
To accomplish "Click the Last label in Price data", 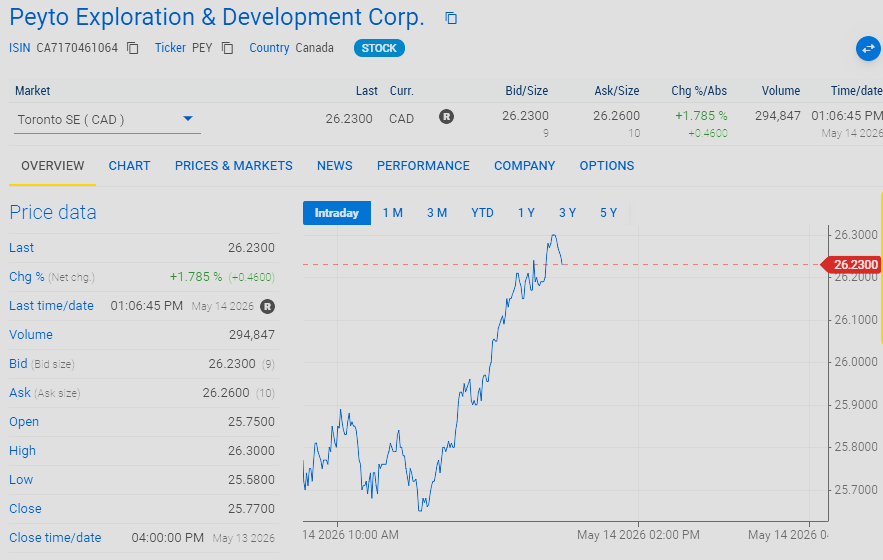I will 21,248.
